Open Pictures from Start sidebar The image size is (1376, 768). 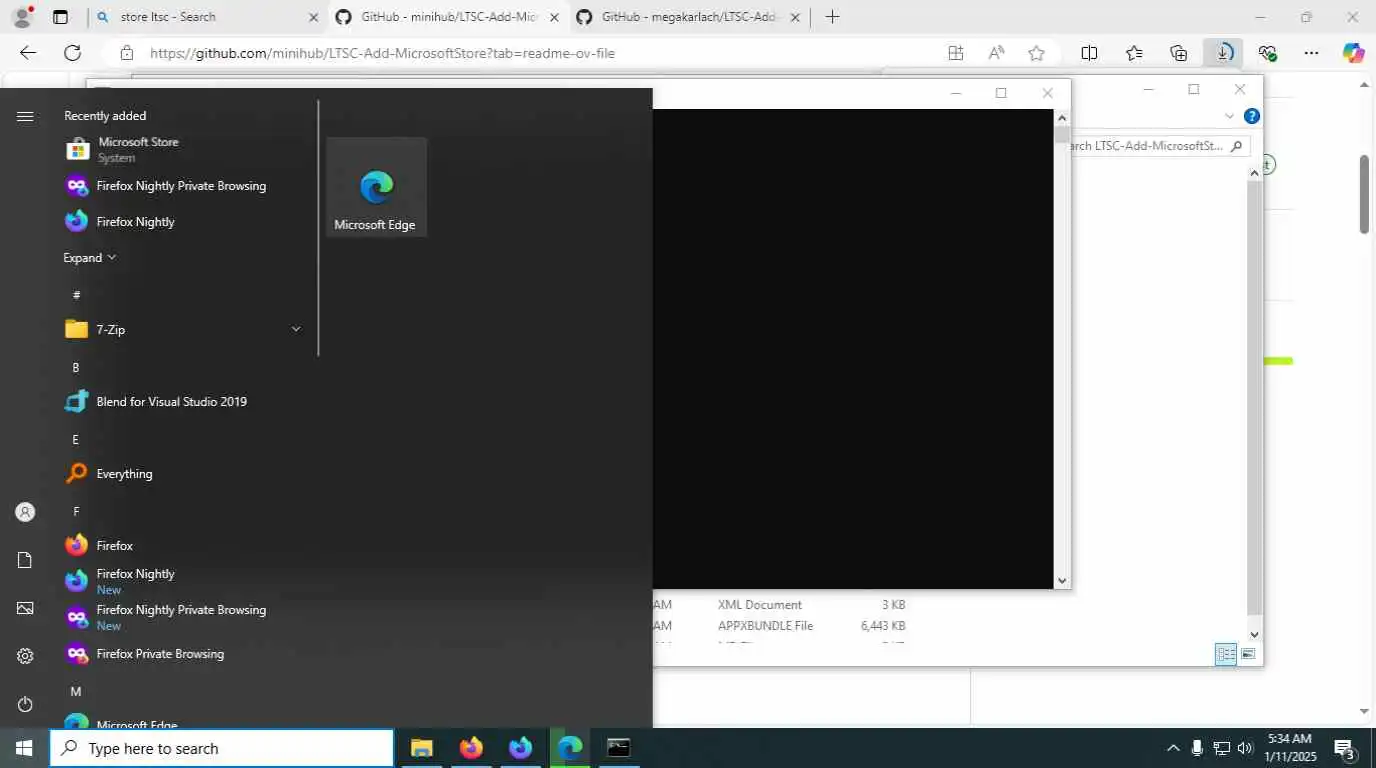pos(25,608)
